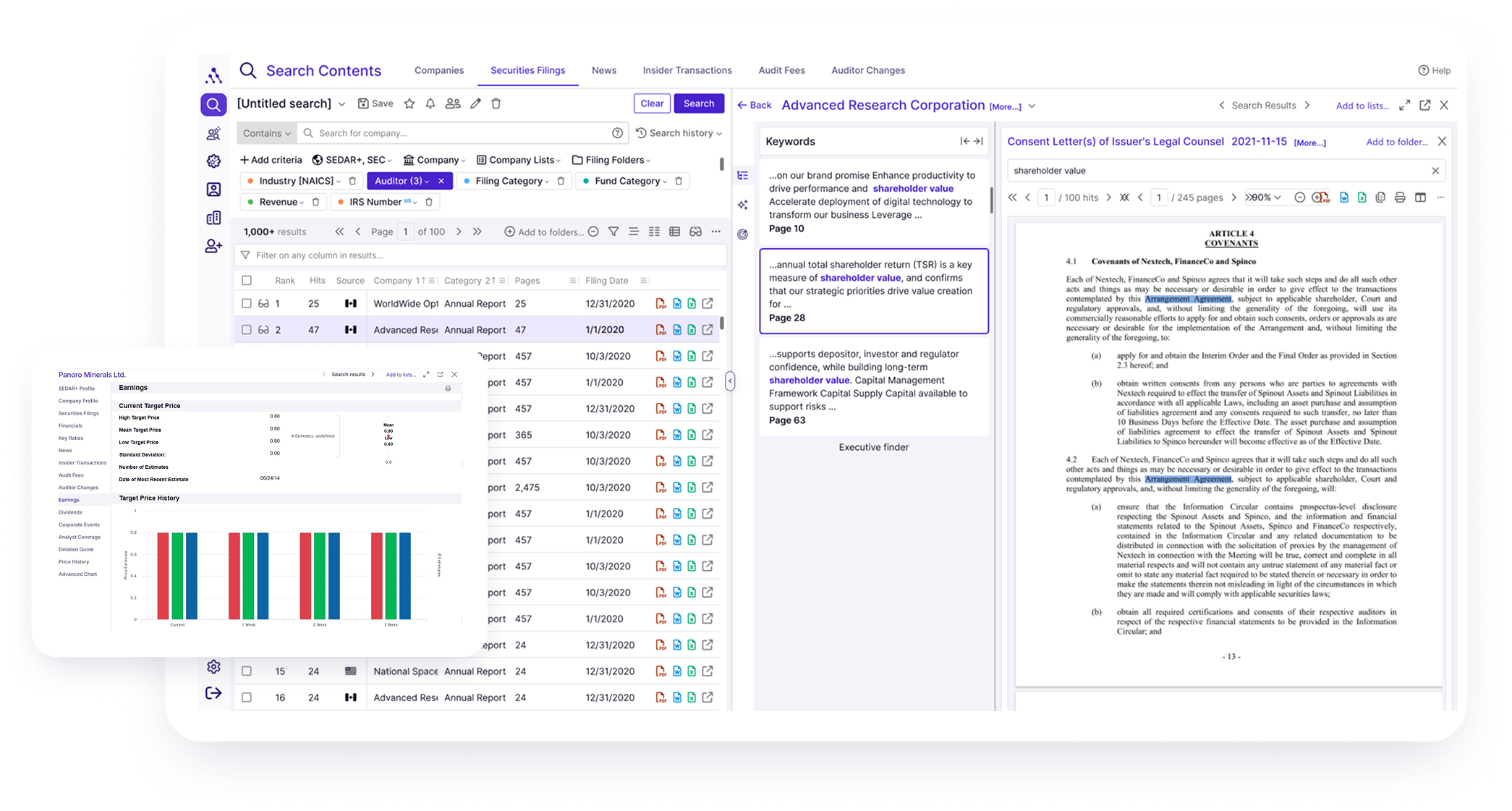Click the Search for company input field
1512x811 pixels.
click(x=461, y=133)
